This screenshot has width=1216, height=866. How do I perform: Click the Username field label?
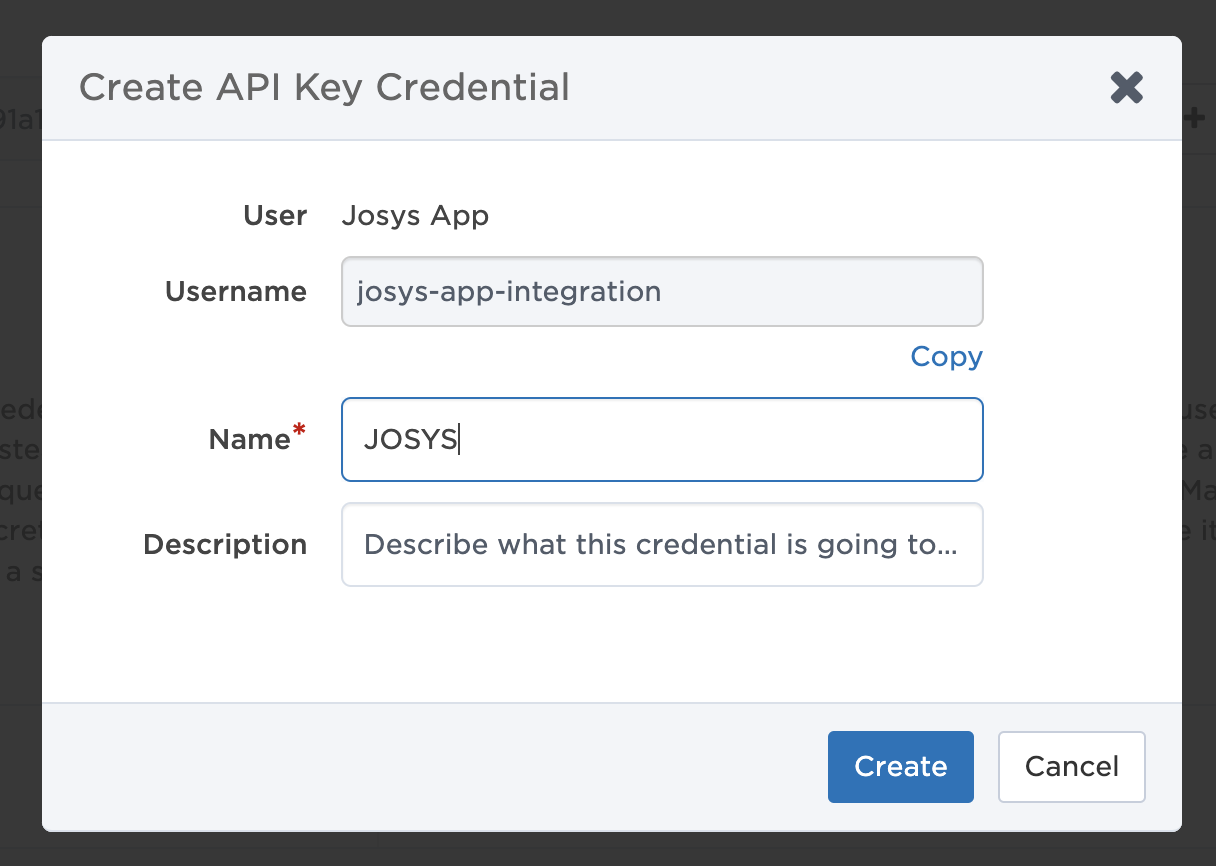(x=235, y=292)
